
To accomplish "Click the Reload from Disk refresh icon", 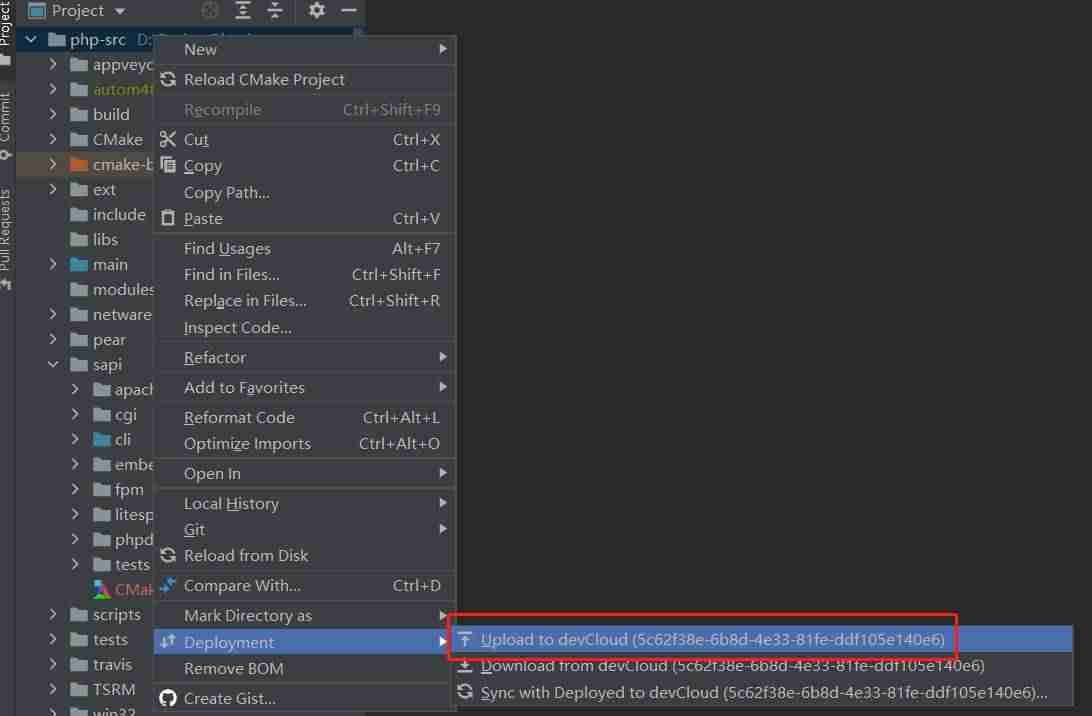I will [168, 555].
